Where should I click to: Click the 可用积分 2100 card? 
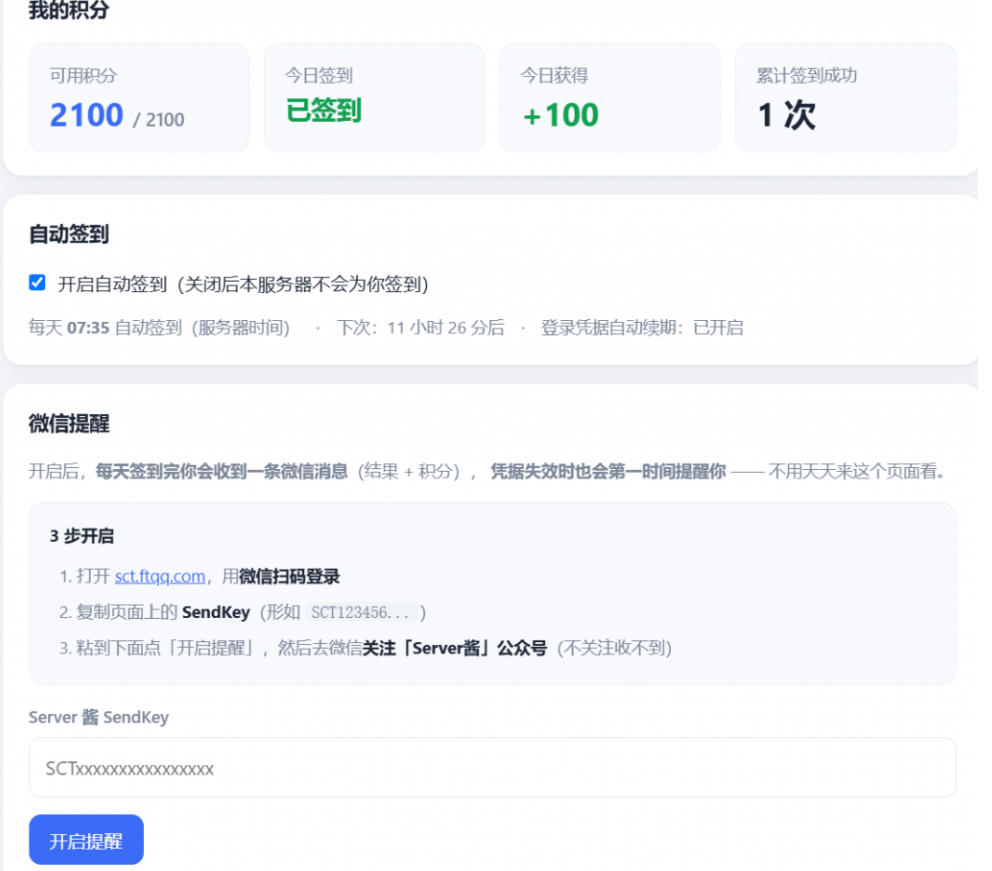pos(139,98)
